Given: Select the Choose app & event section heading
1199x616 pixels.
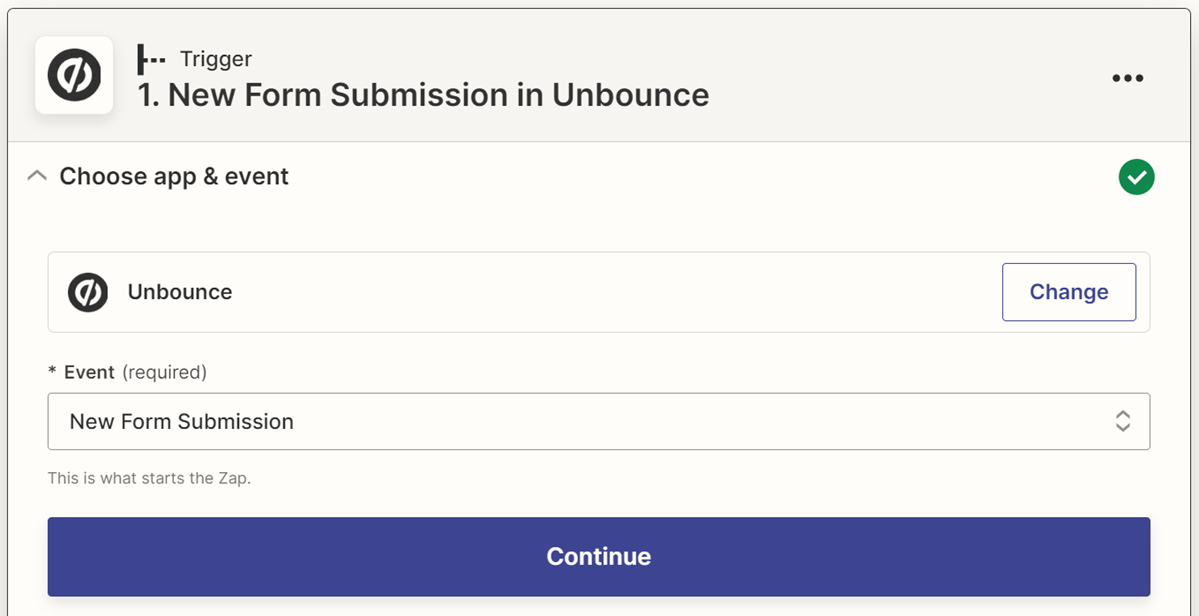Looking at the screenshot, I should pyautogui.click(x=174, y=176).
